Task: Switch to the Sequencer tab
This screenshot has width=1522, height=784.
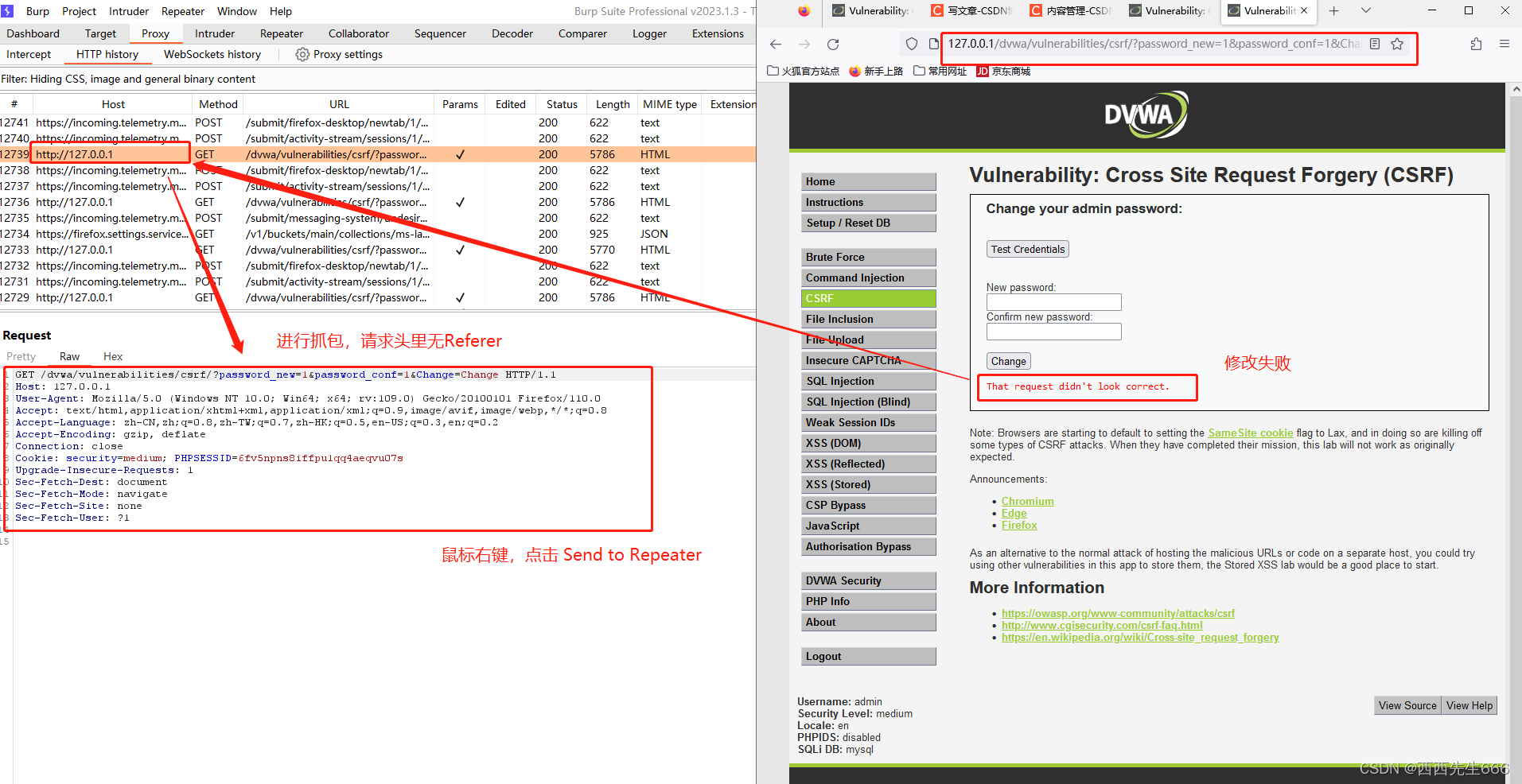Action: [x=440, y=33]
